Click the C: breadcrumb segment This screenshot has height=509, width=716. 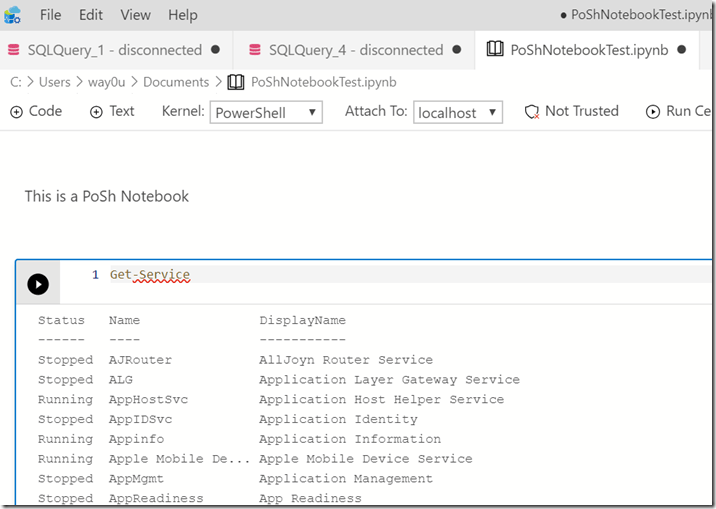pos(16,82)
